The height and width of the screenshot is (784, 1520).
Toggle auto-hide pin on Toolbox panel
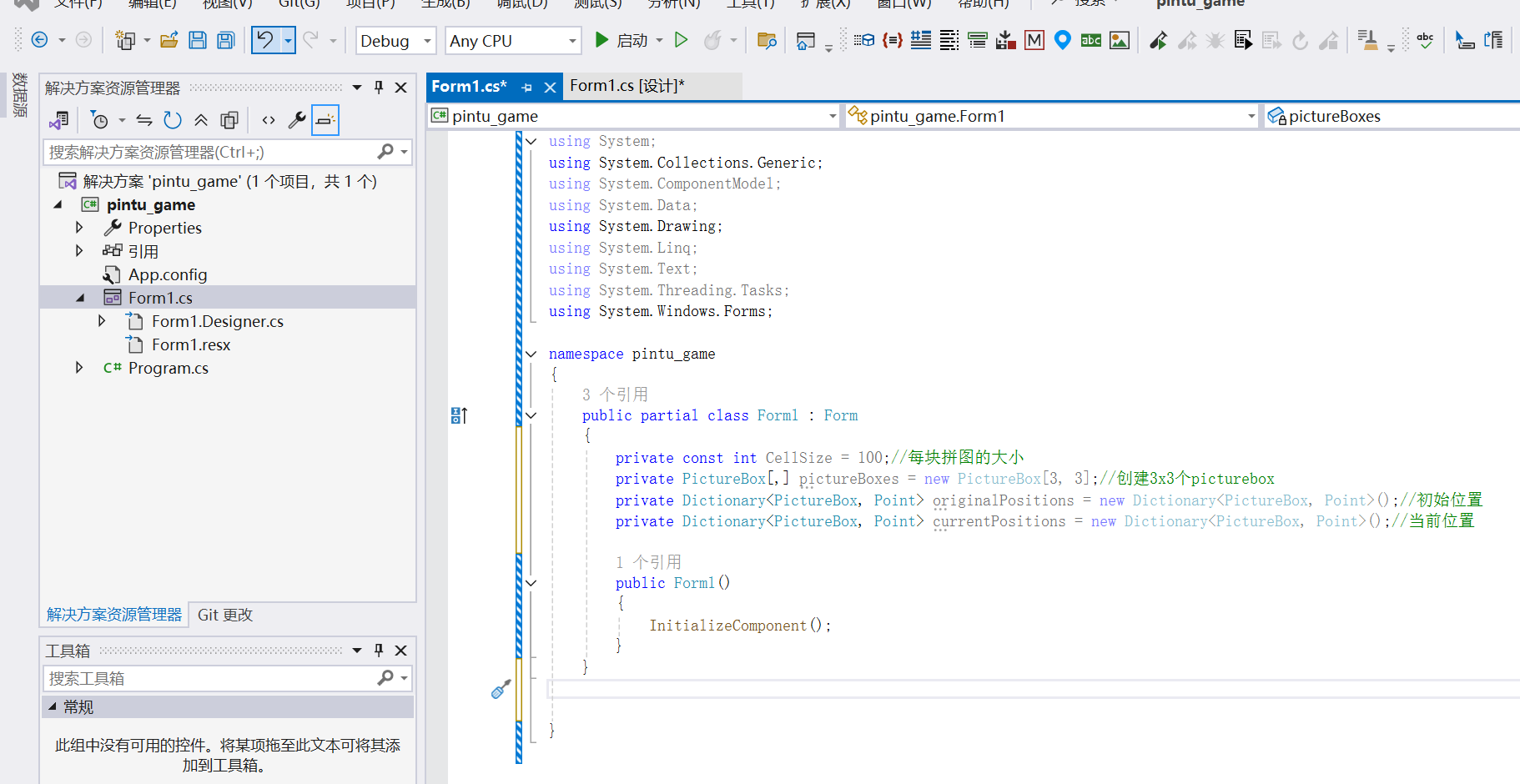(x=379, y=650)
